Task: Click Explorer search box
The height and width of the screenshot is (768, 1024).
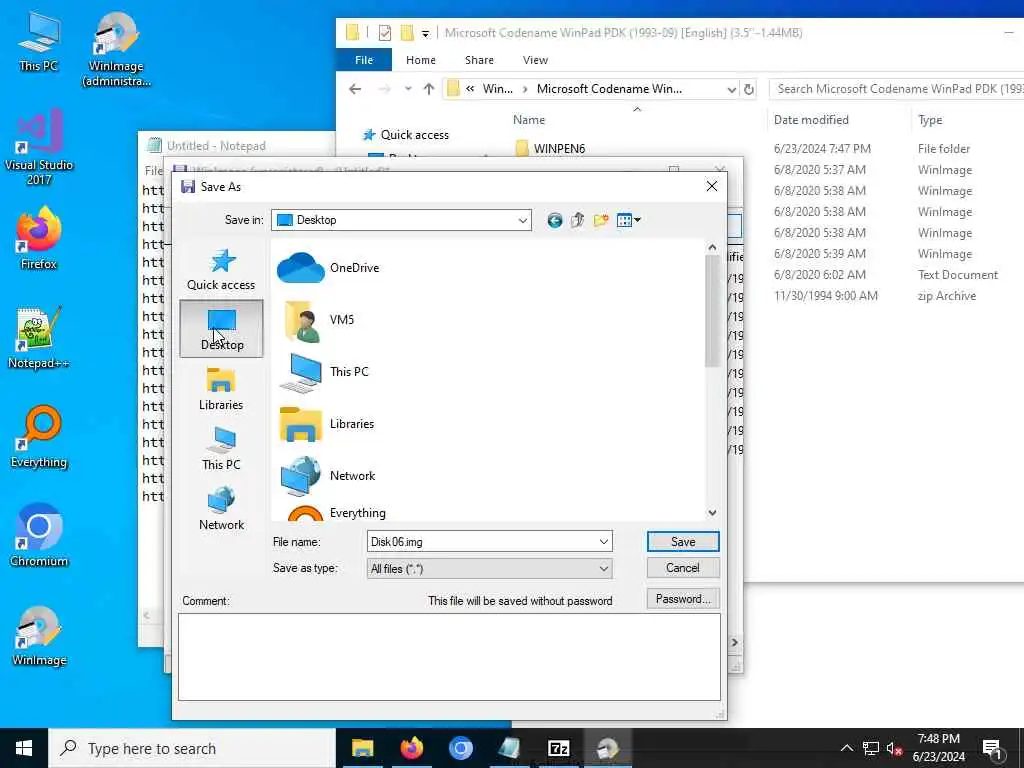Action: click(x=897, y=89)
